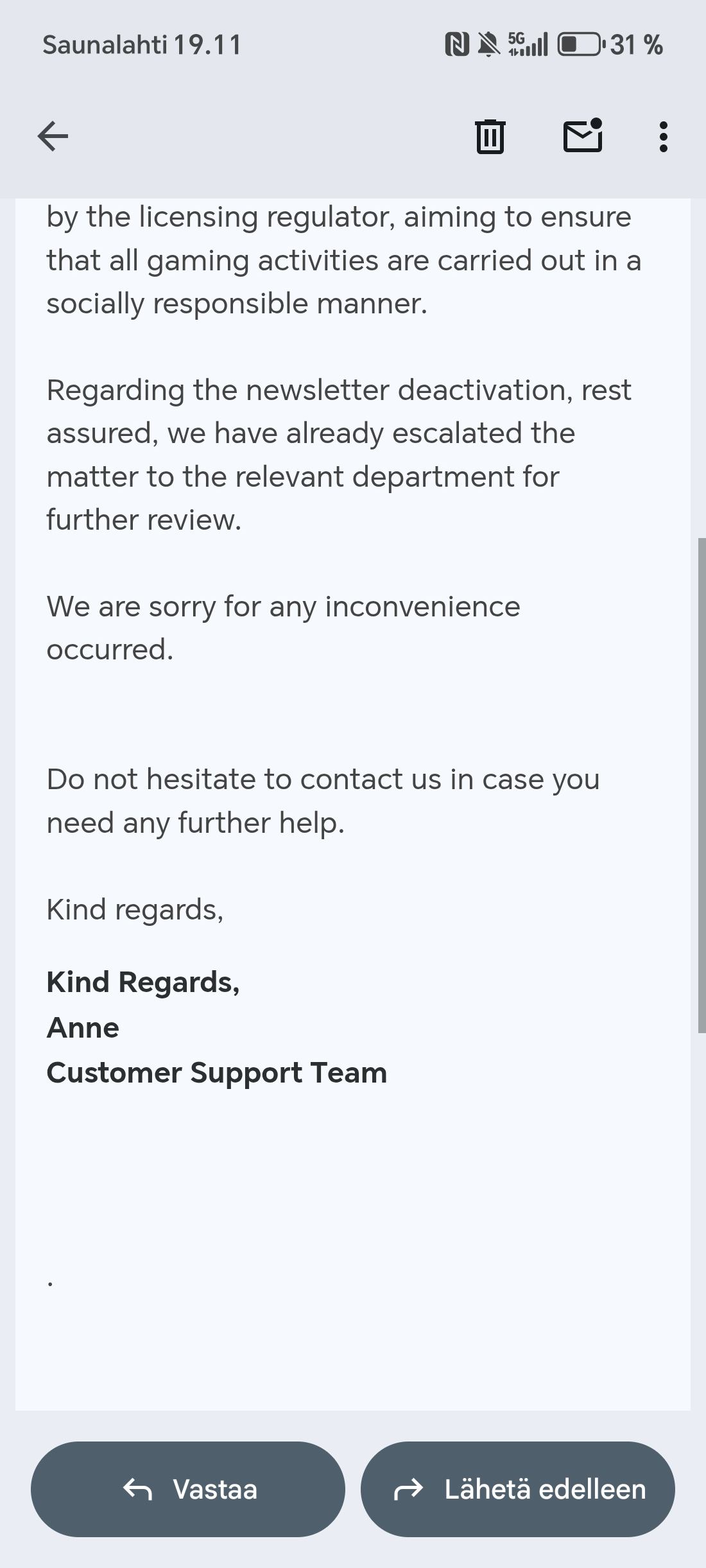Tap the Saunalahti carrier label
This screenshot has width=706, height=1568.
click(105, 45)
